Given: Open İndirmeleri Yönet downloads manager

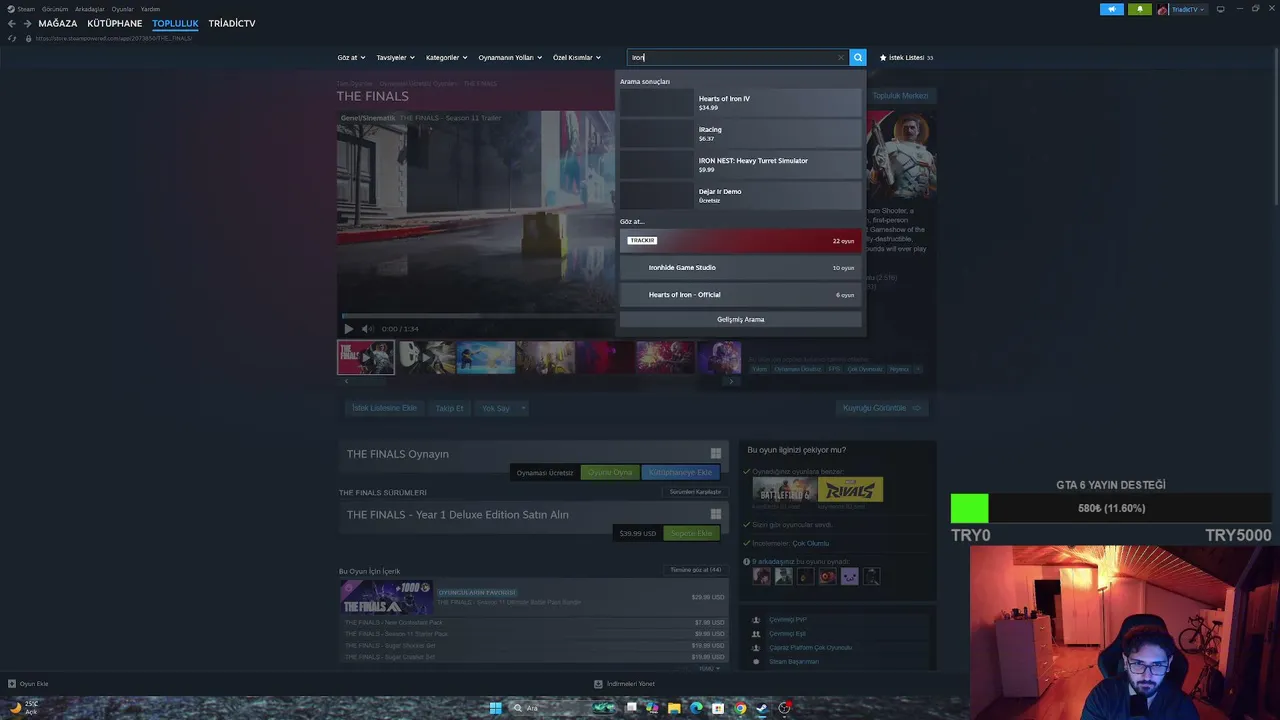Looking at the screenshot, I should [x=631, y=684].
